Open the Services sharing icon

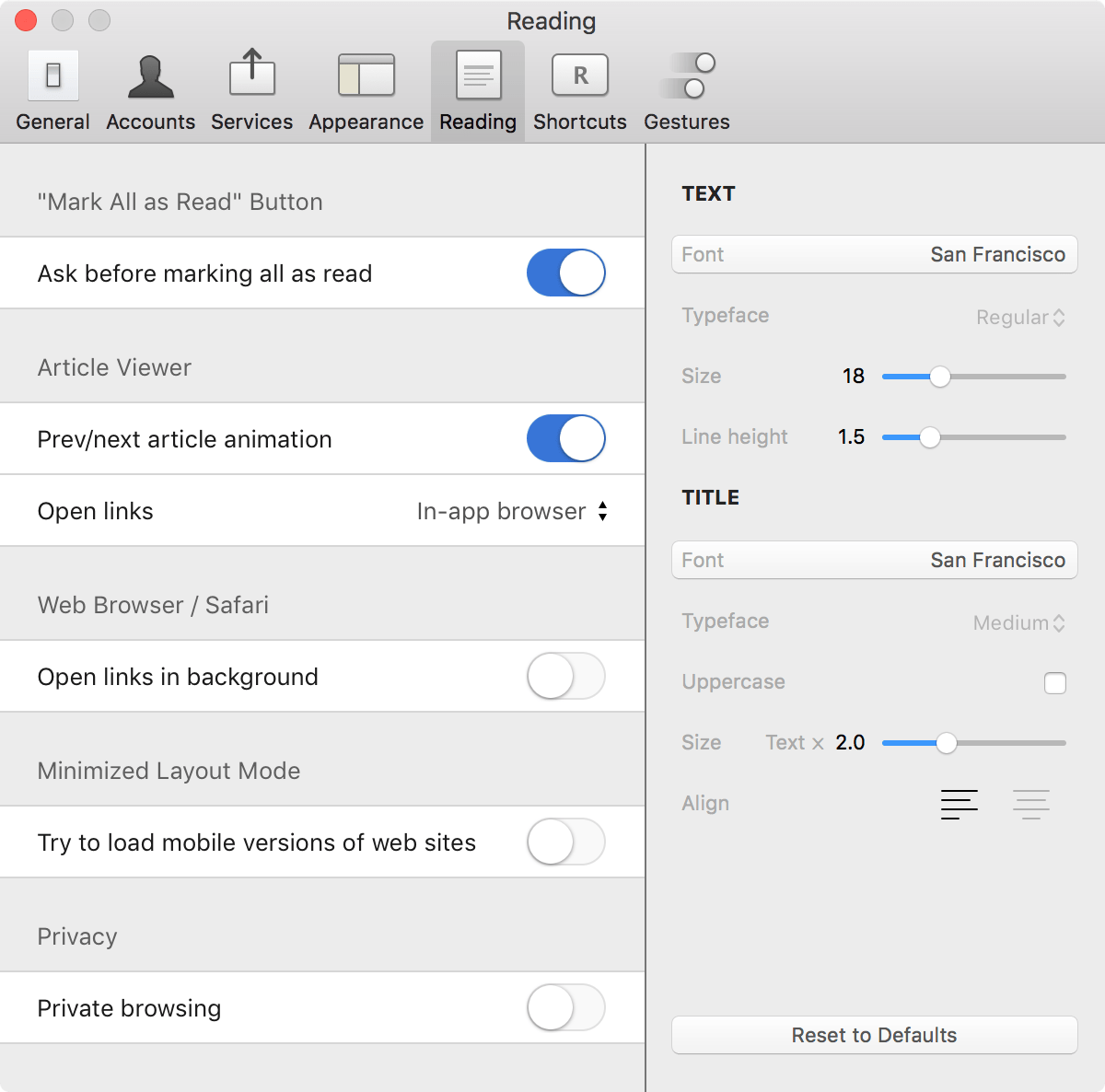tap(251, 74)
